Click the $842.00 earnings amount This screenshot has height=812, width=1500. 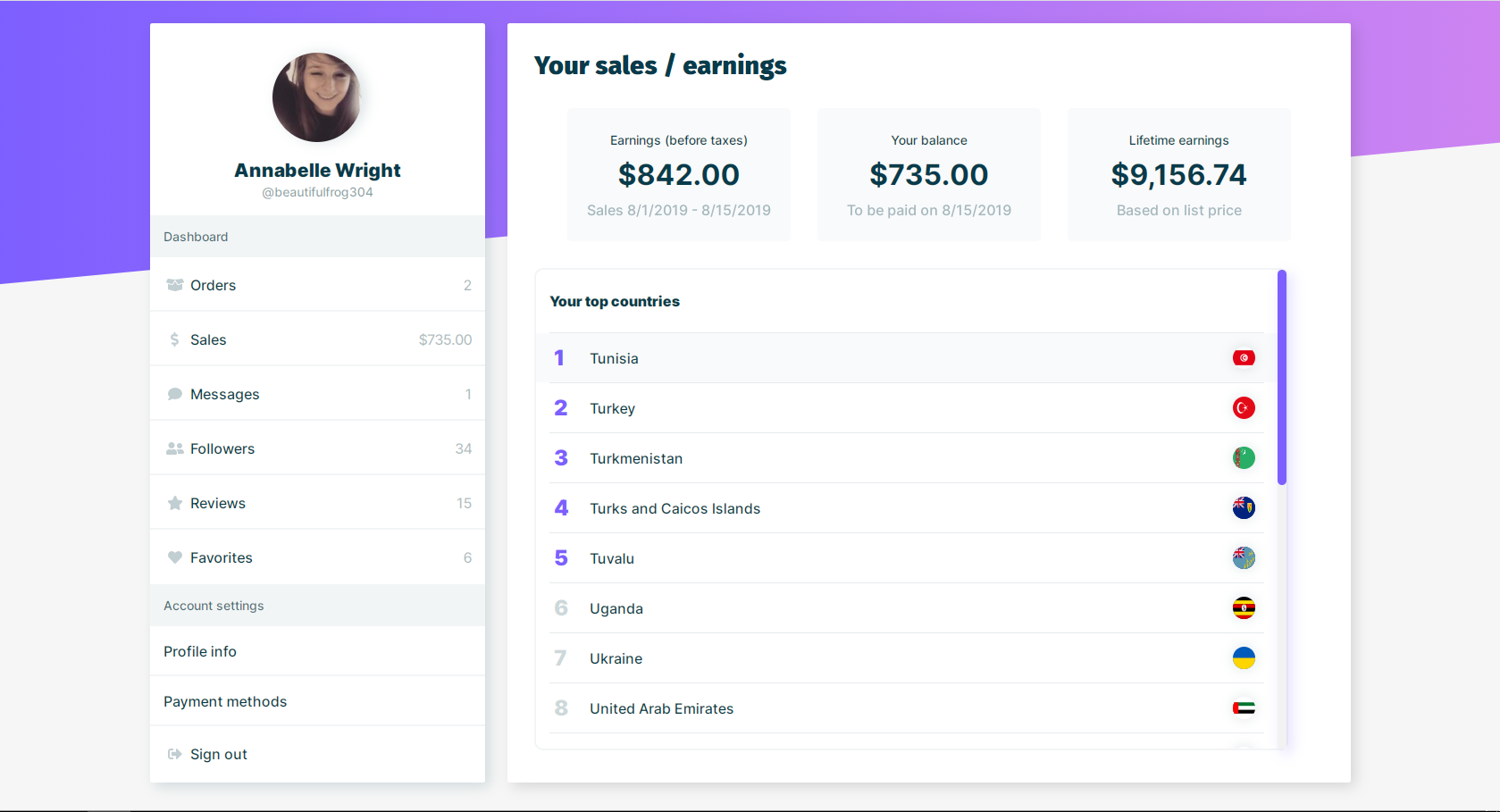[x=679, y=174]
